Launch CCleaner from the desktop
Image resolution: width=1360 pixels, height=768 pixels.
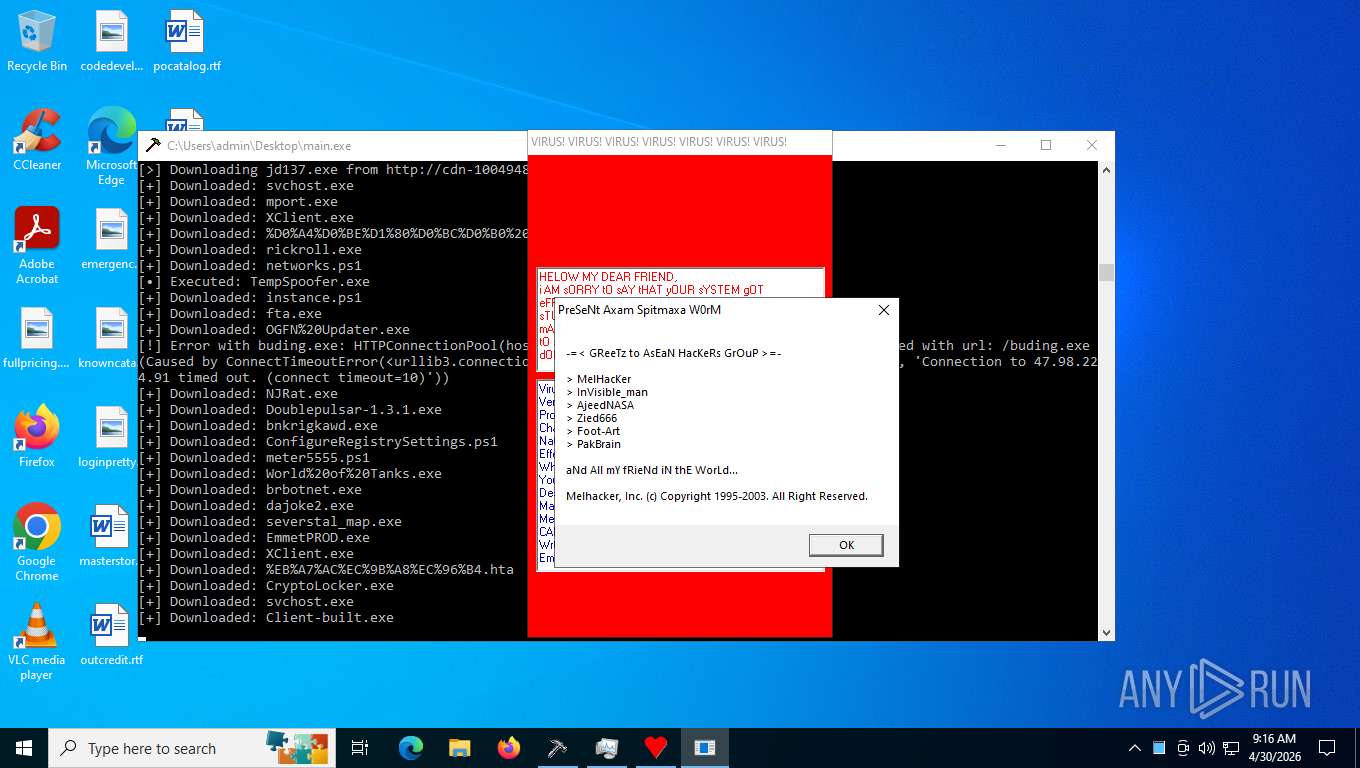coord(37,140)
